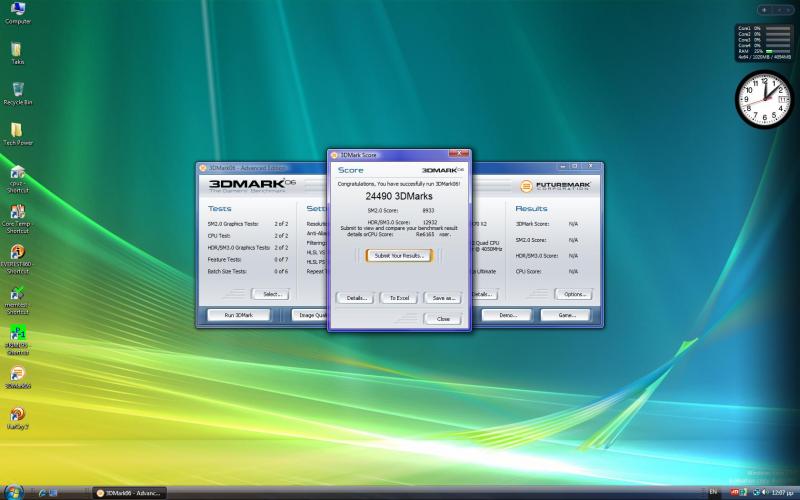
Task: Click the analog clock sidebar gadget
Action: pyautogui.click(x=764, y=99)
